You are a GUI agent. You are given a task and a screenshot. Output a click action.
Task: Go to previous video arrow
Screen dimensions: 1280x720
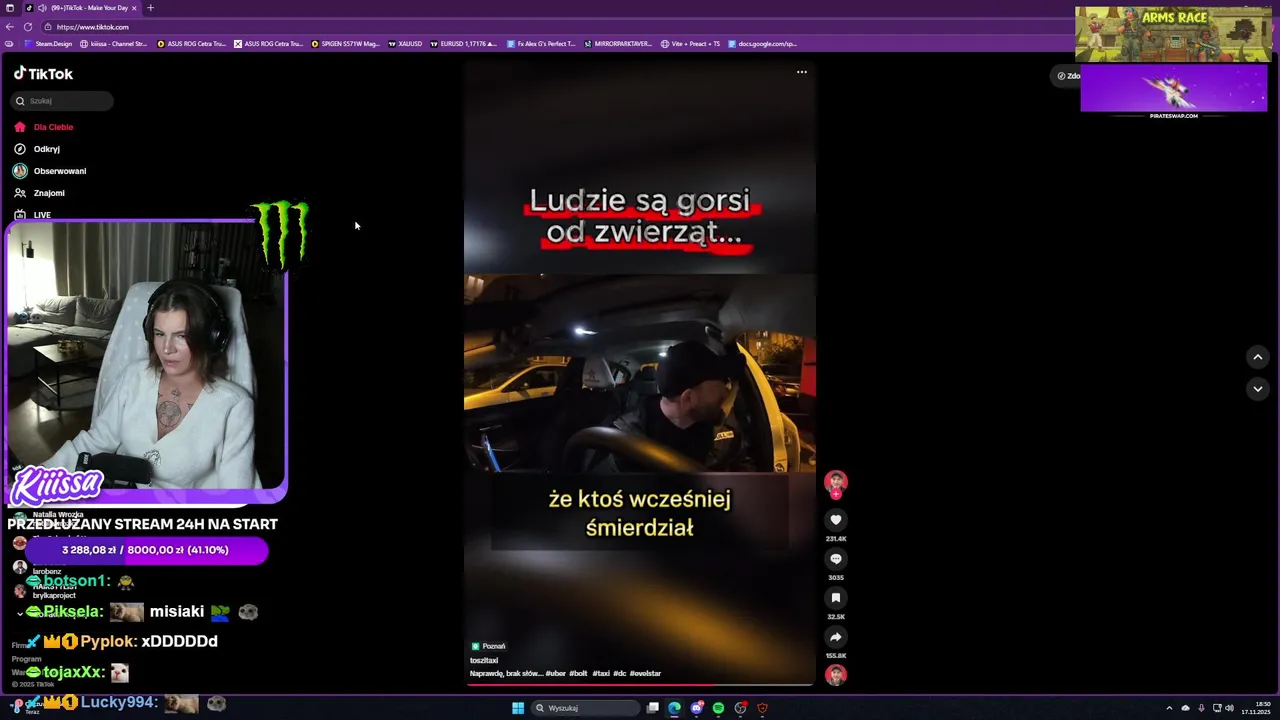point(1258,357)
